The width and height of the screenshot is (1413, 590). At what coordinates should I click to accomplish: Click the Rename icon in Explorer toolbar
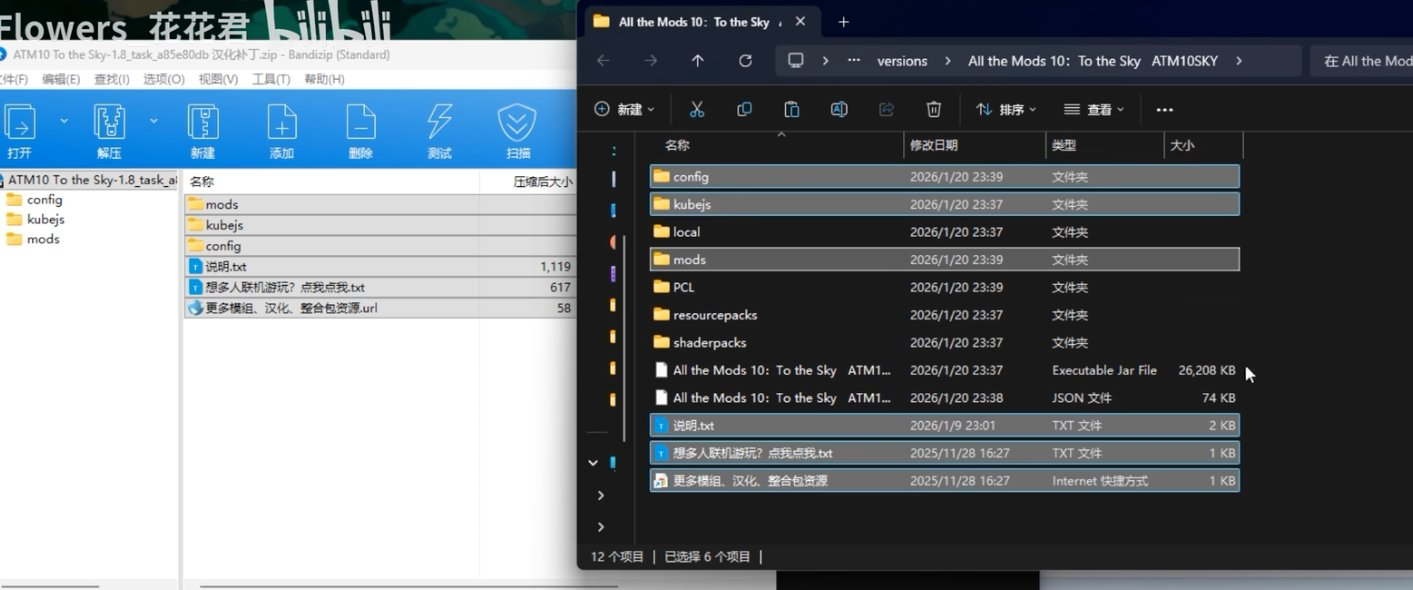click(838, 108)
